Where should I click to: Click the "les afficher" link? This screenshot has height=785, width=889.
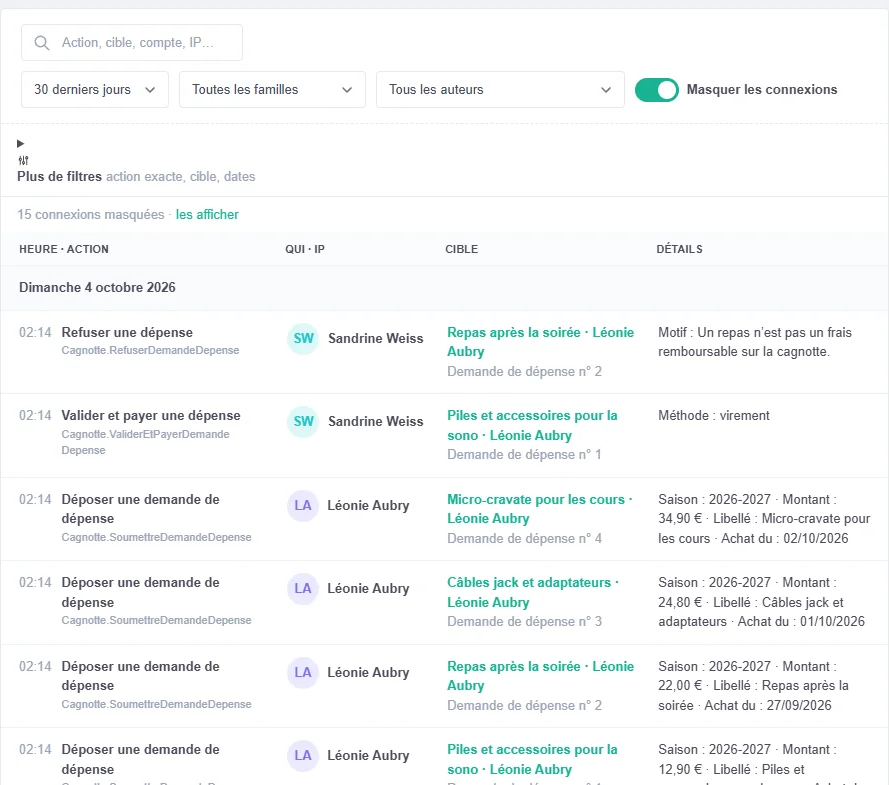(x=207, y=214)
